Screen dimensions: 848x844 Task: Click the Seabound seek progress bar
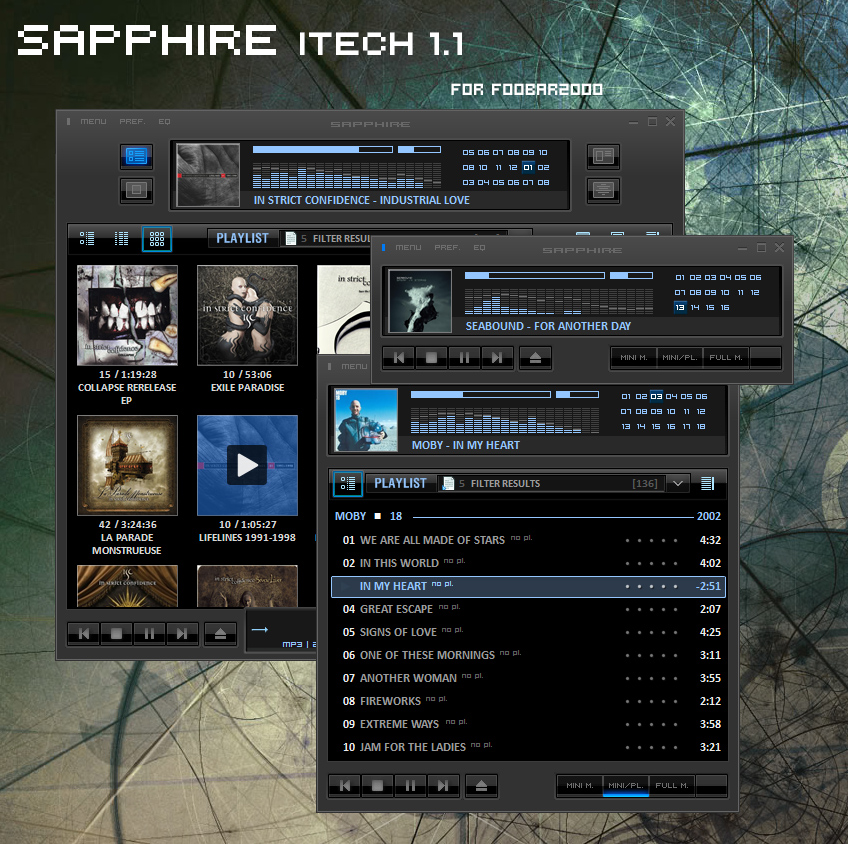(x=534, y=276)
